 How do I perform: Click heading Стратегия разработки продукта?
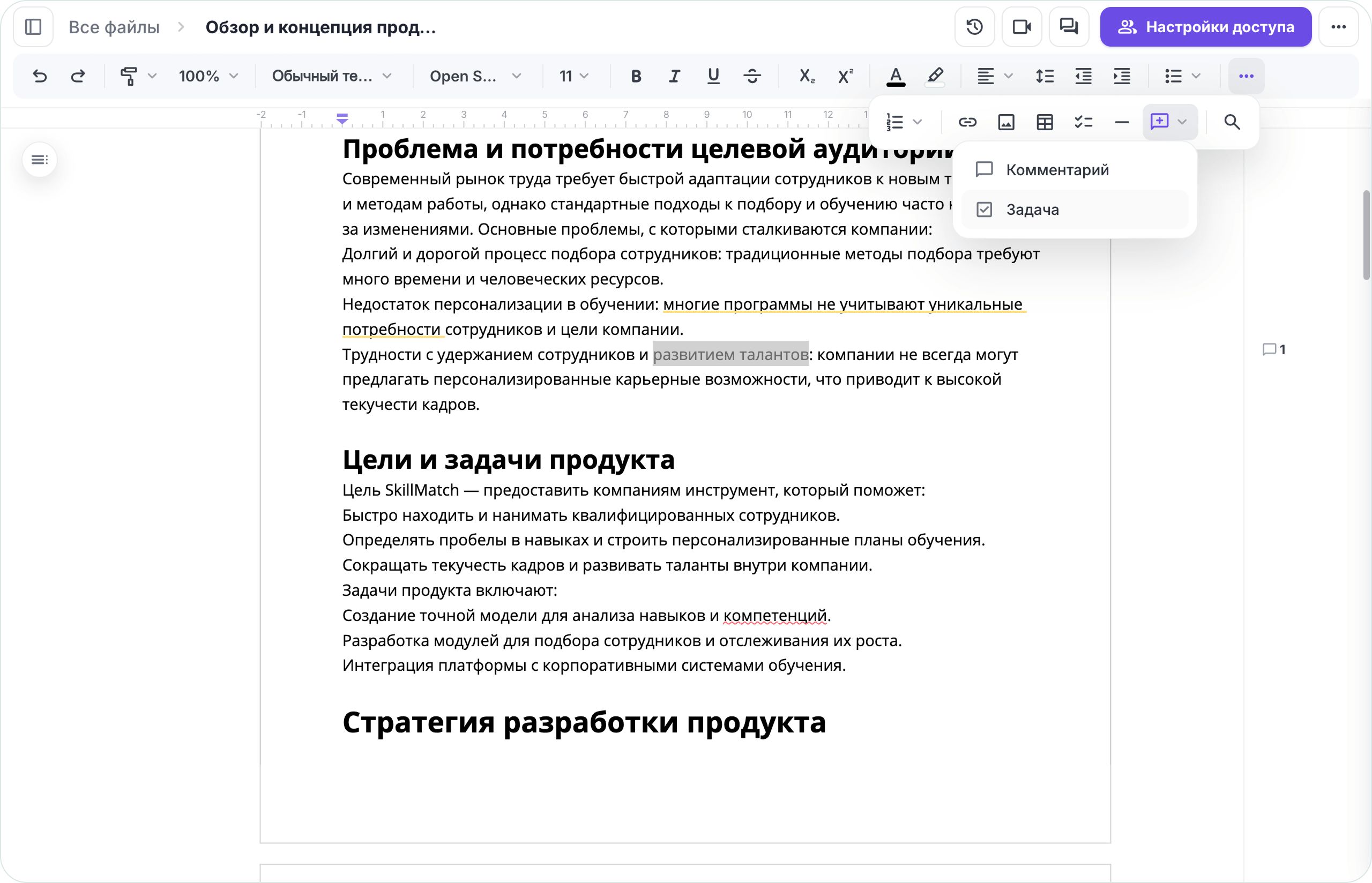(x=584, y=722)
